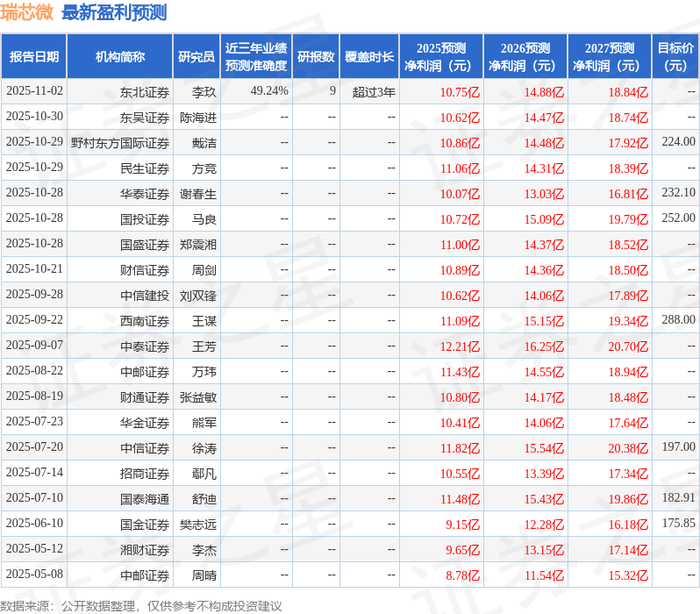Click target price 224.00
The width and height of the screenshot is (700, 614).
(x=678, y=142)
